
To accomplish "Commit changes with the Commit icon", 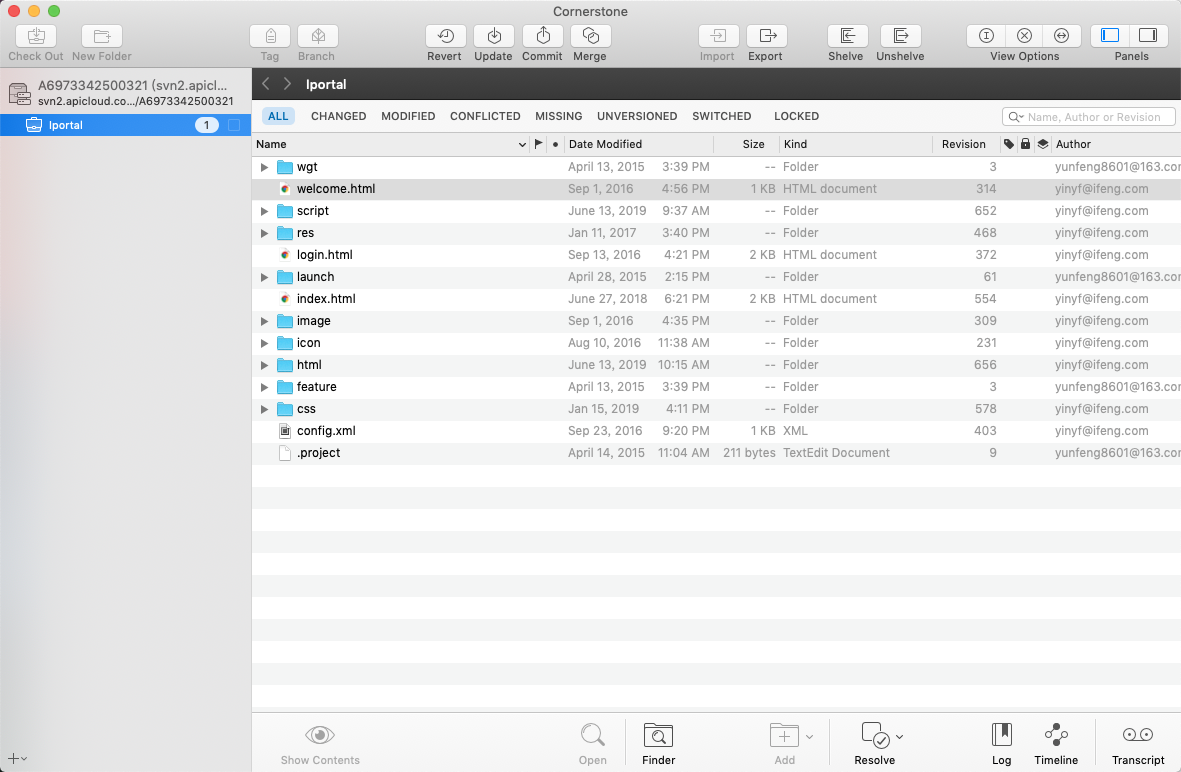I will [x=543, y=36].
